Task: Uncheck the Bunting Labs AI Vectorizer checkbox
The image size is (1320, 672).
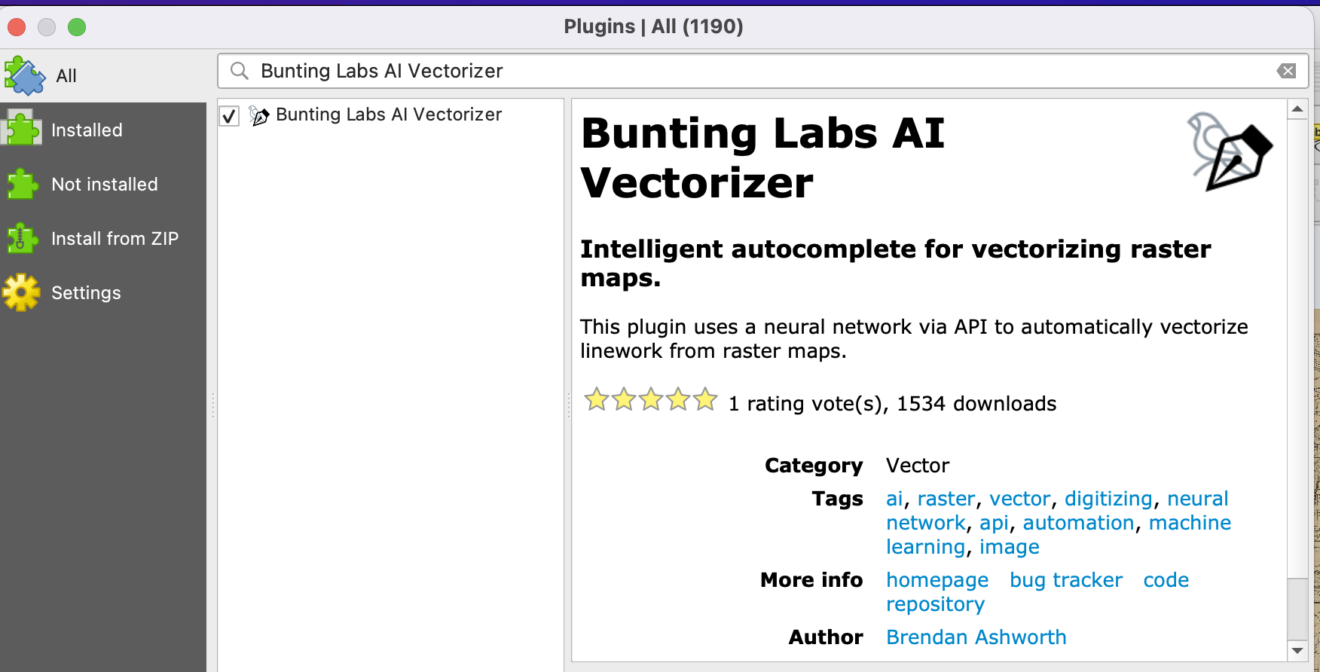Action: pyautogui.click(x=230, y=116)
